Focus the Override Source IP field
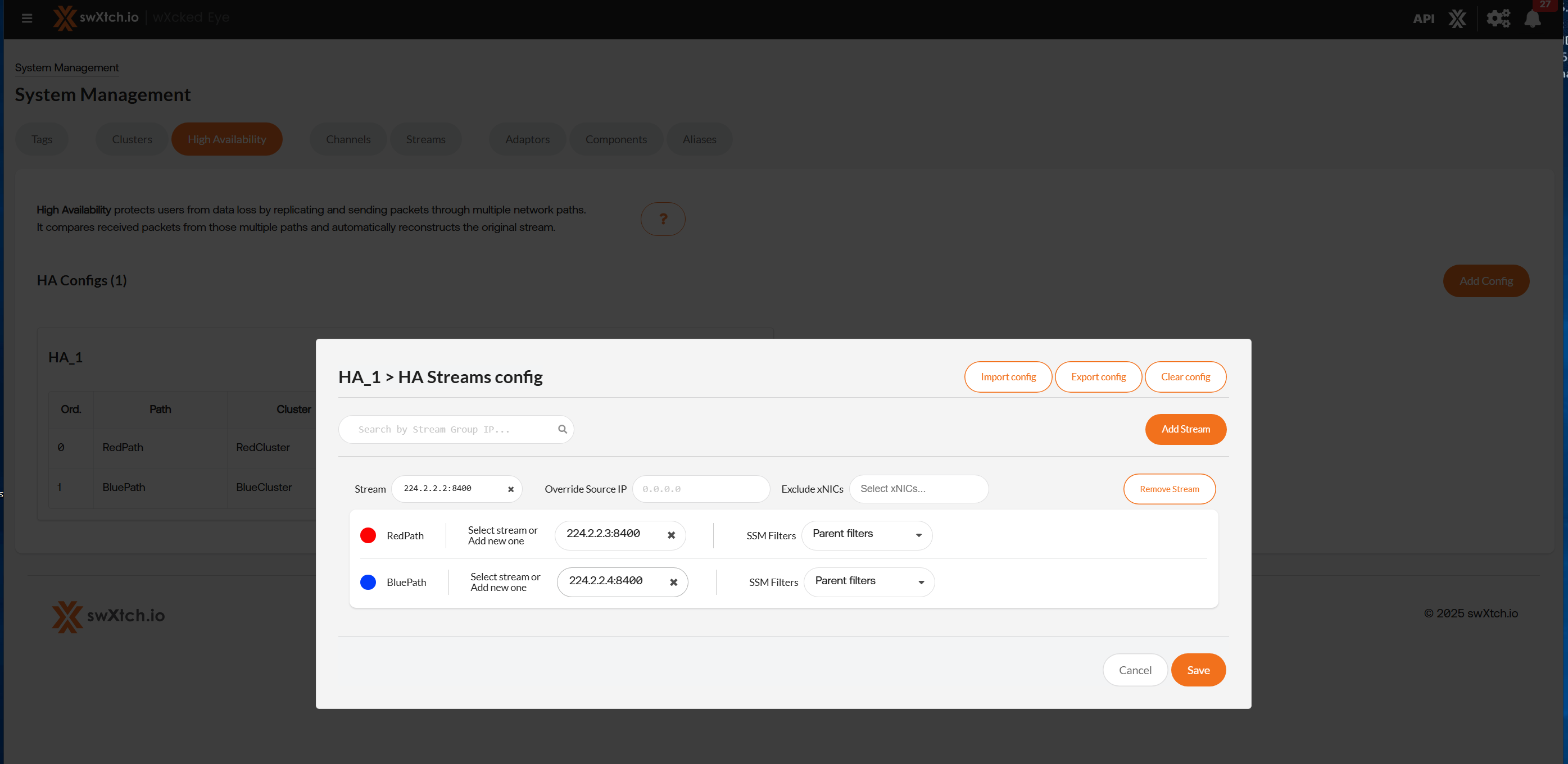 701,489
